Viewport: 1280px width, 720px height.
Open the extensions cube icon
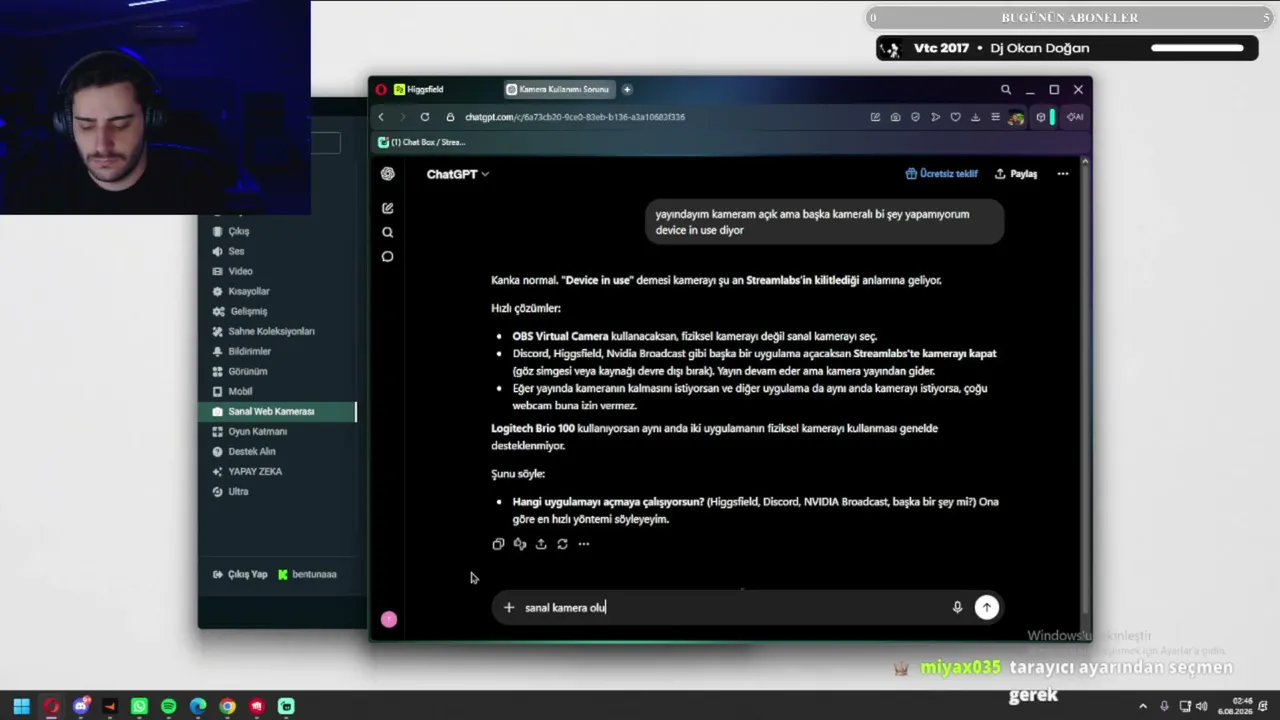[x=1041, y=117]
